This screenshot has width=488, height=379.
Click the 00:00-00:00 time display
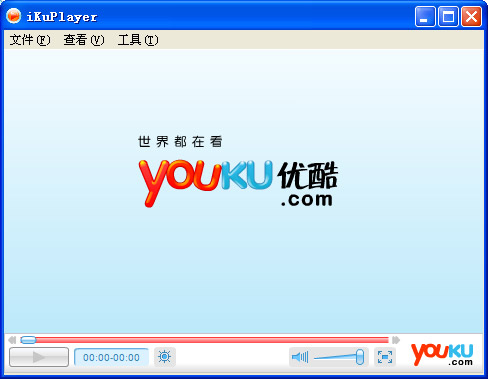pos(111,357)
